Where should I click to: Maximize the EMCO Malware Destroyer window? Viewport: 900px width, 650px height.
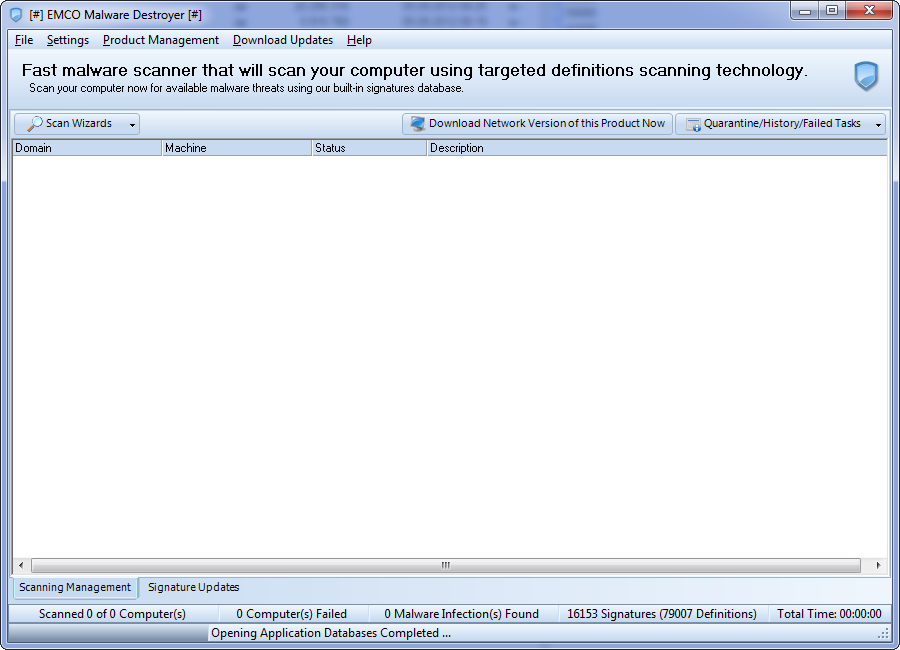pos(832,11)
